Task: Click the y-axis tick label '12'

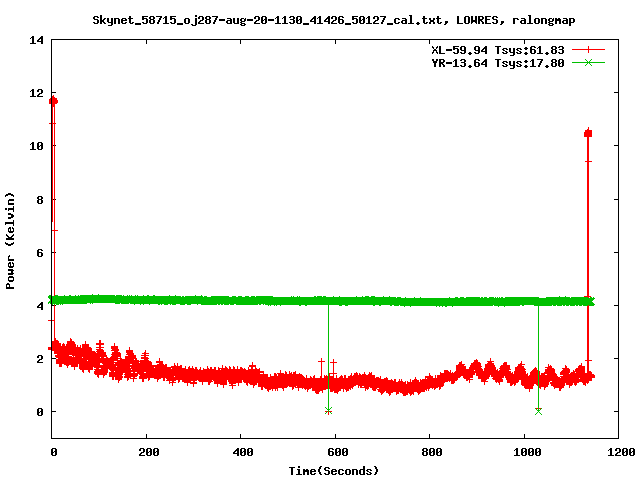Action: tap(37, 93)
